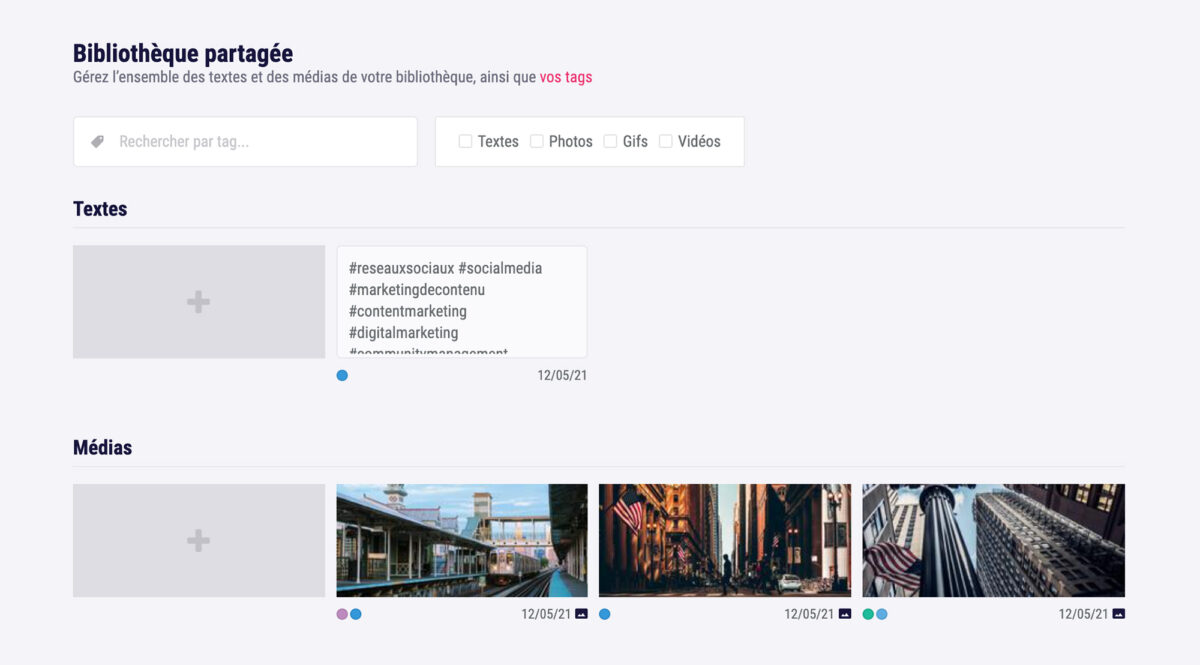Image resolution: width=1200 pixels, height=665 pixels.
Task: Click the tag icon in the search bar
Action: click(x=97, y=141)
